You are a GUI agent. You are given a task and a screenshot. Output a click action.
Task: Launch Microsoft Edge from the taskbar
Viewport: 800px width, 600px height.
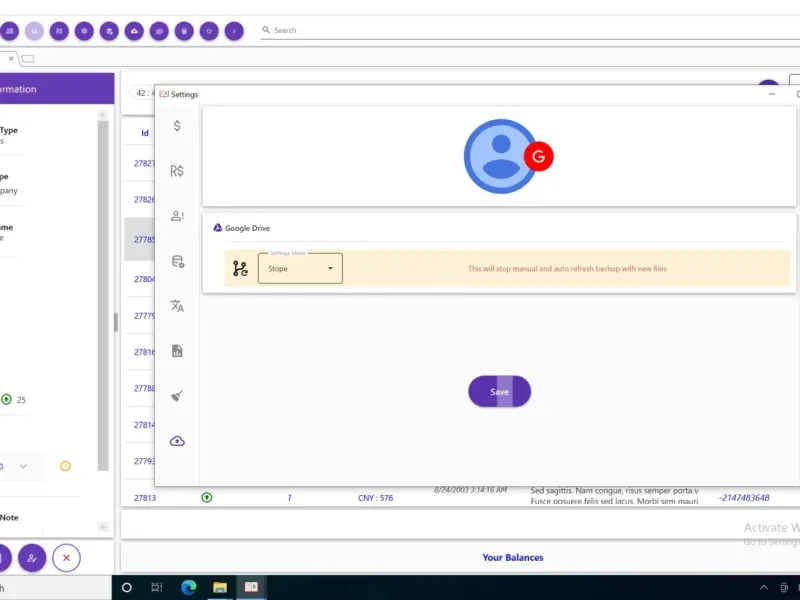coord(189,588)
